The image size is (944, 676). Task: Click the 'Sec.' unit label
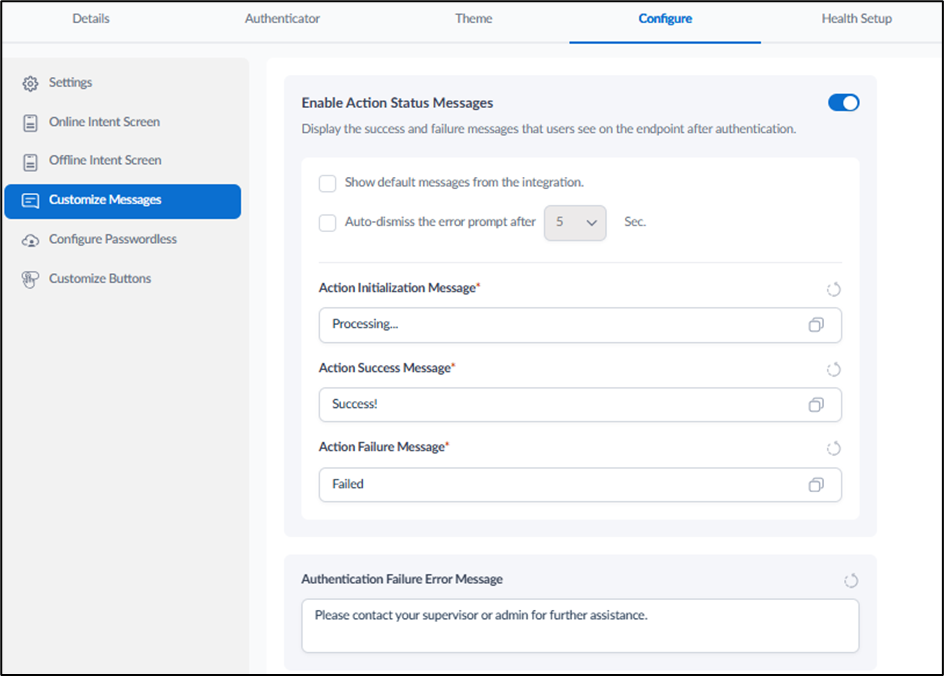tap(635, 222)
